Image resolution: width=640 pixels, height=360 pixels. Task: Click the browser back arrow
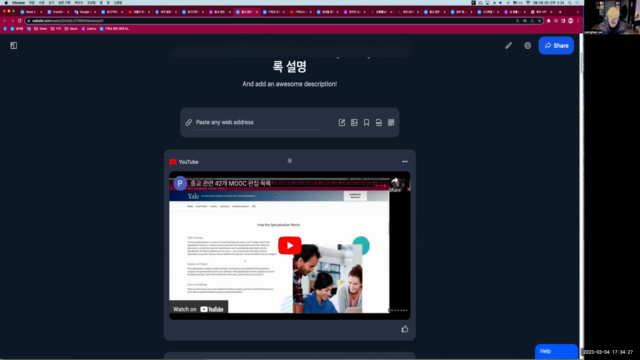pyautogui.click(x=5, y=21)
